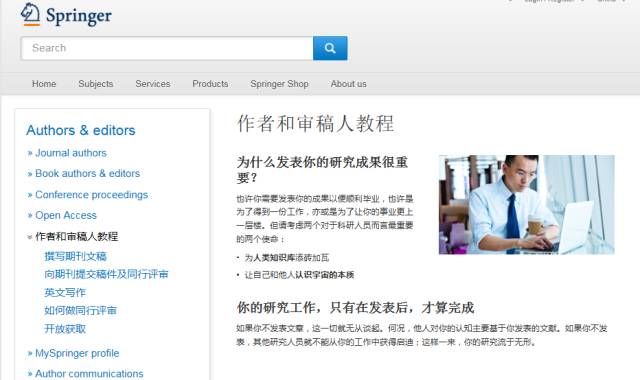The width and height of the screenshot is (640, 380).
Task: Click the Authors & editors sidebar heading
Action: 81,130
